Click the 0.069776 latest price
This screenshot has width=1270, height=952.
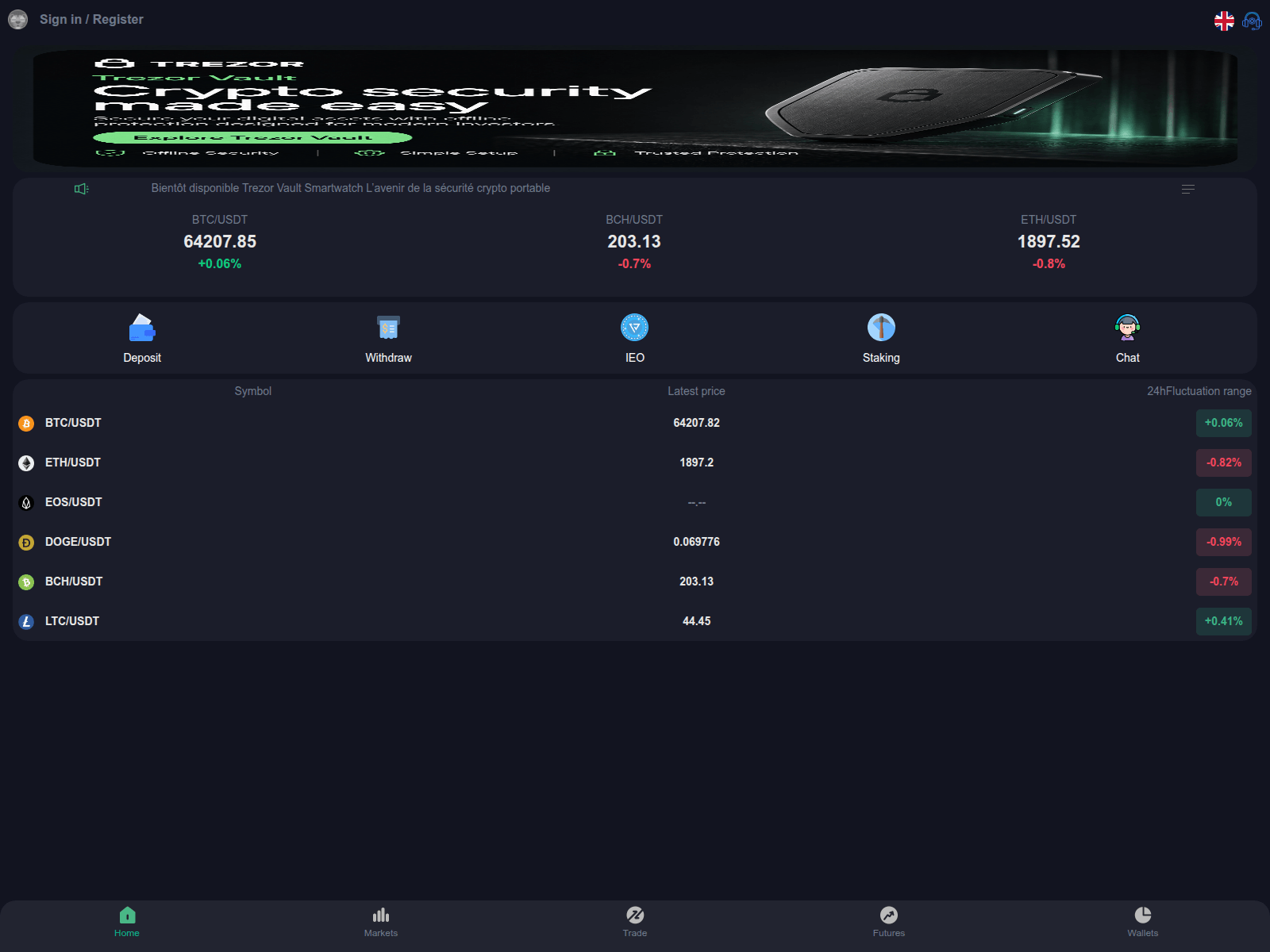696,542
